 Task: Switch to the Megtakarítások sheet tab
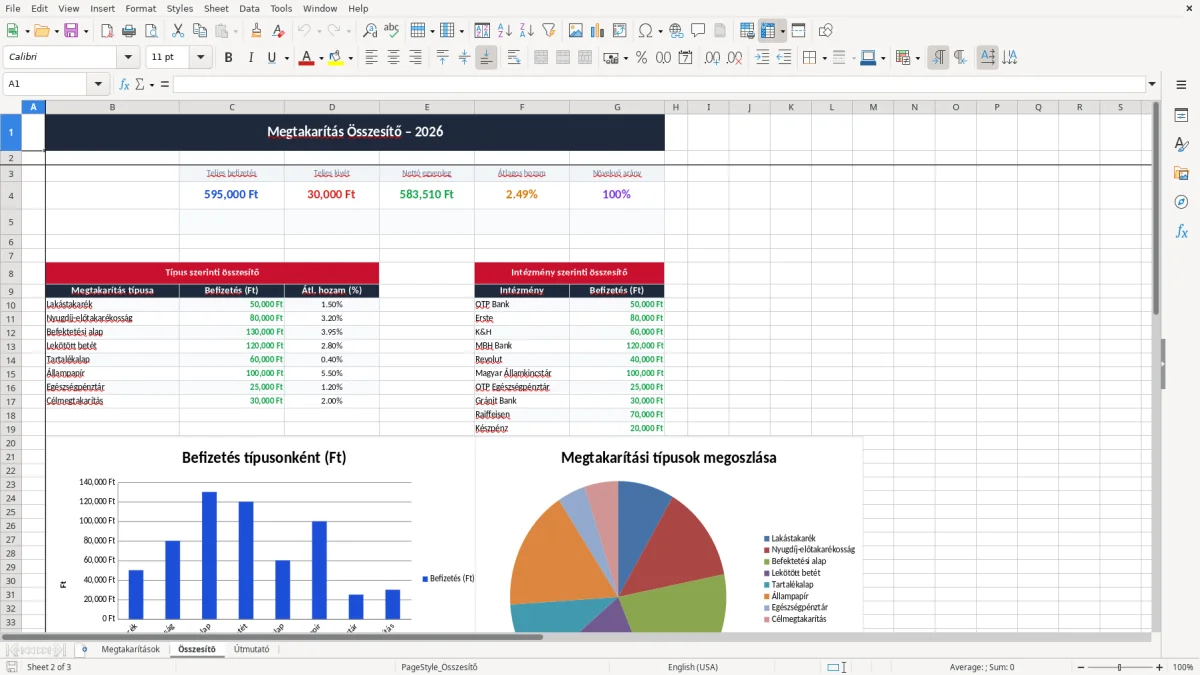tap(130, 649)
